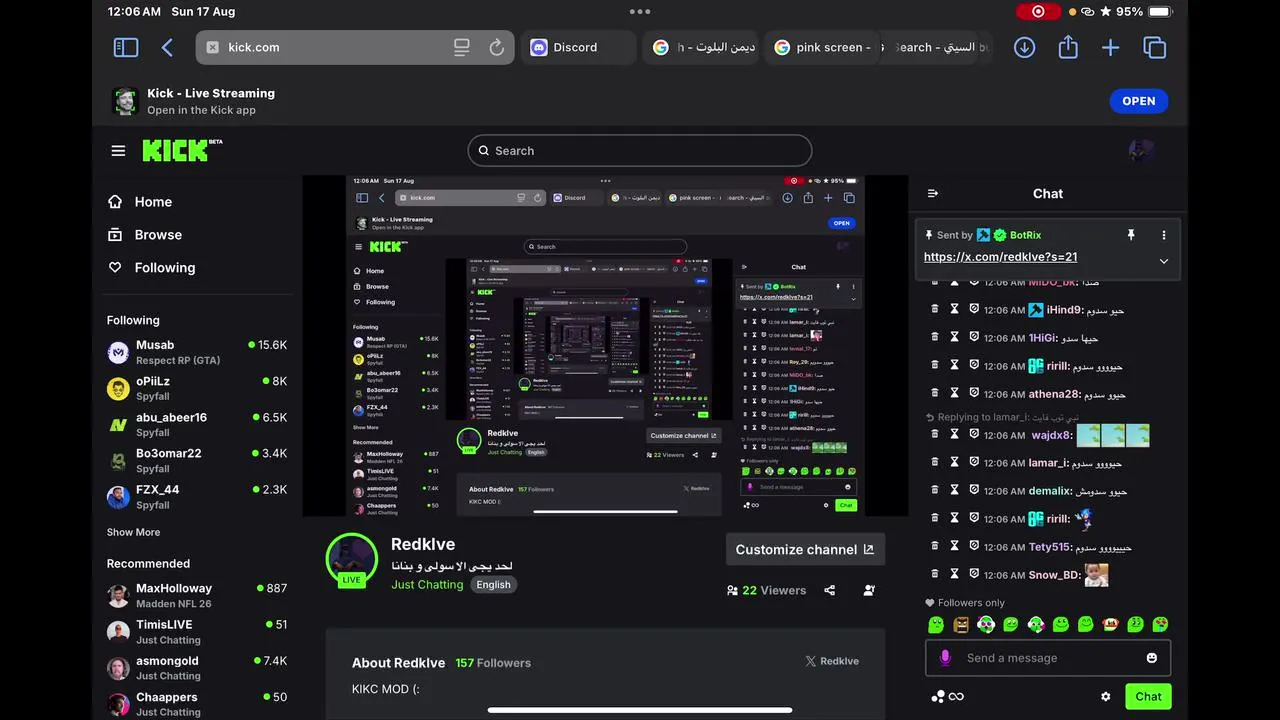The width and height of the screenshot is (1280, 720).
Task: Timeout user 1HiGi with hourglass icon
Action: click(x=954, y=338)
